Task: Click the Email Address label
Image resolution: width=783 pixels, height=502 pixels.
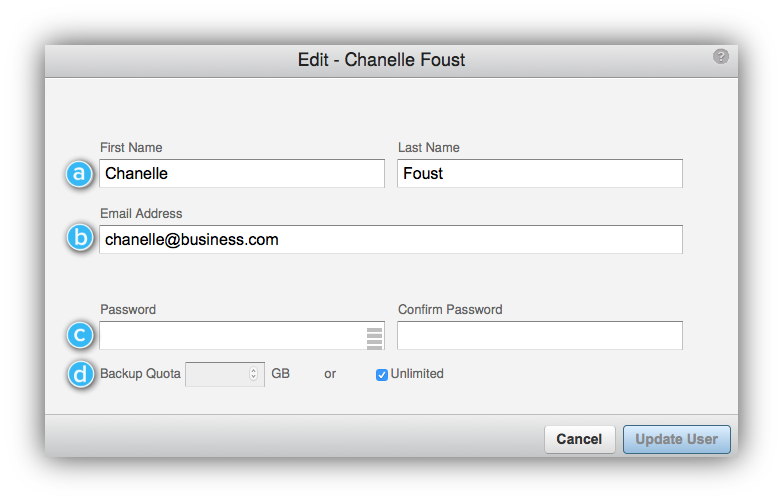Action: point(141,213)
